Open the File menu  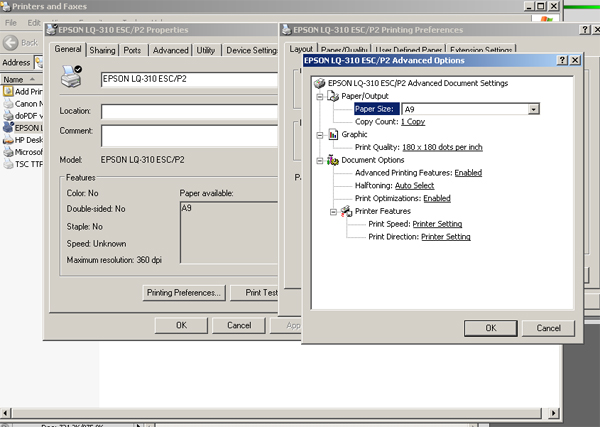[x=11, y=23]
